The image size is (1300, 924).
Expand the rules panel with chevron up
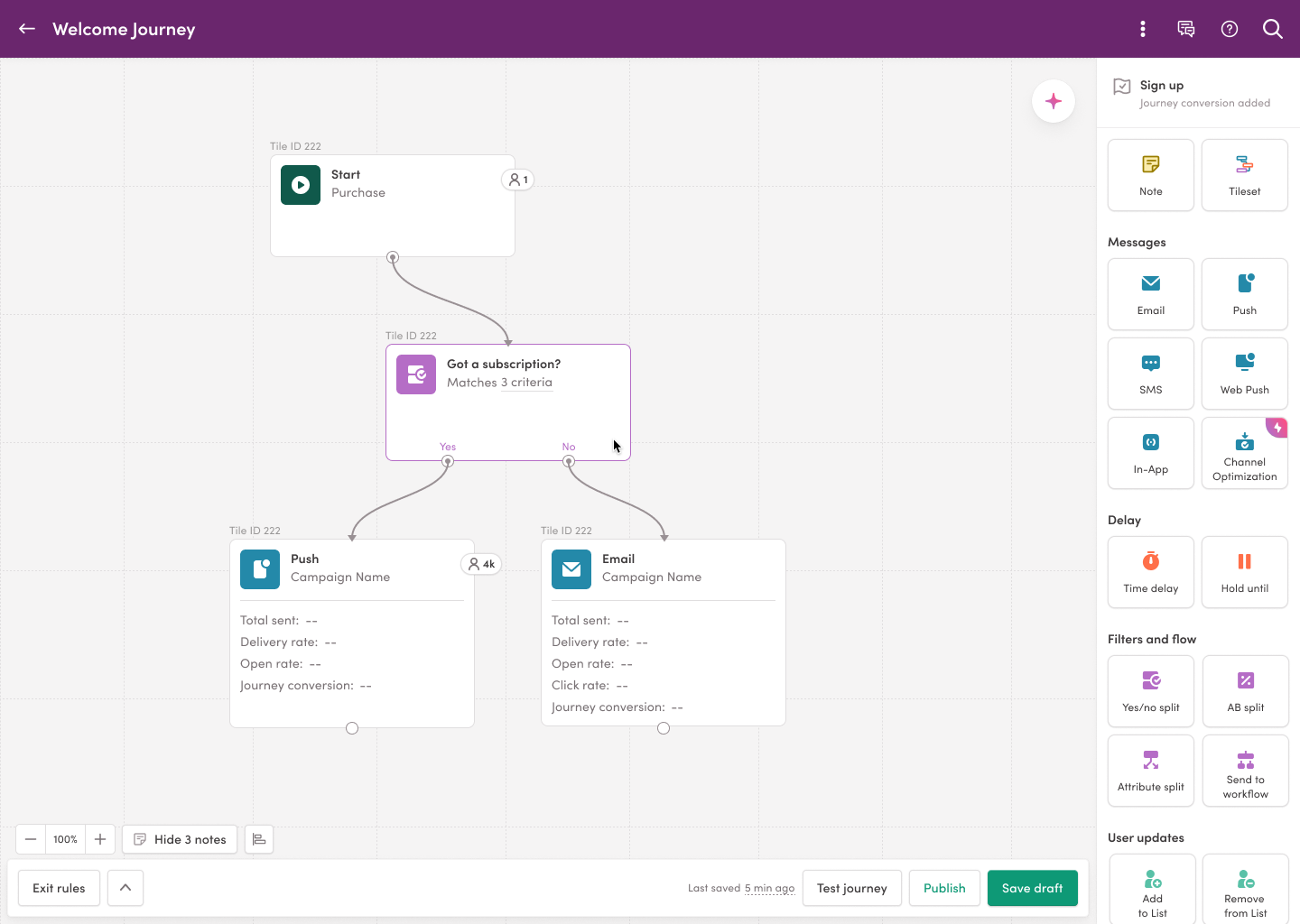click(125, 888)
